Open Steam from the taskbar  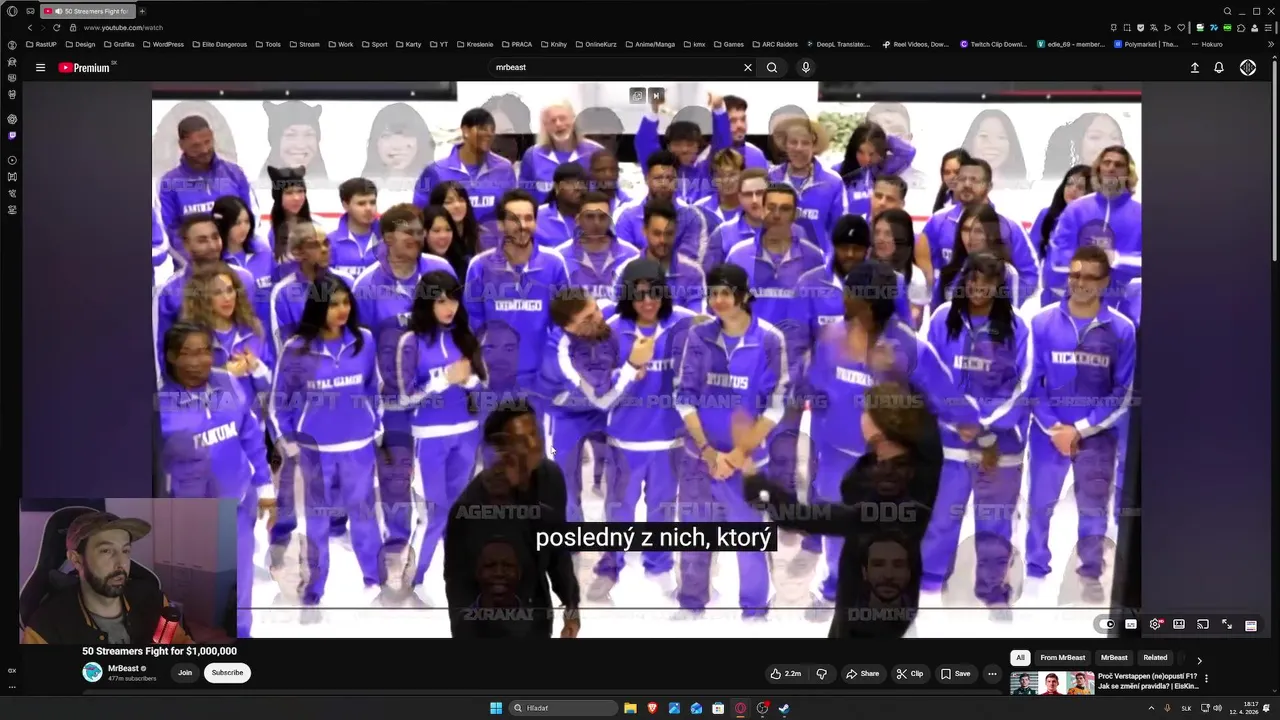[x=784, y=708]
